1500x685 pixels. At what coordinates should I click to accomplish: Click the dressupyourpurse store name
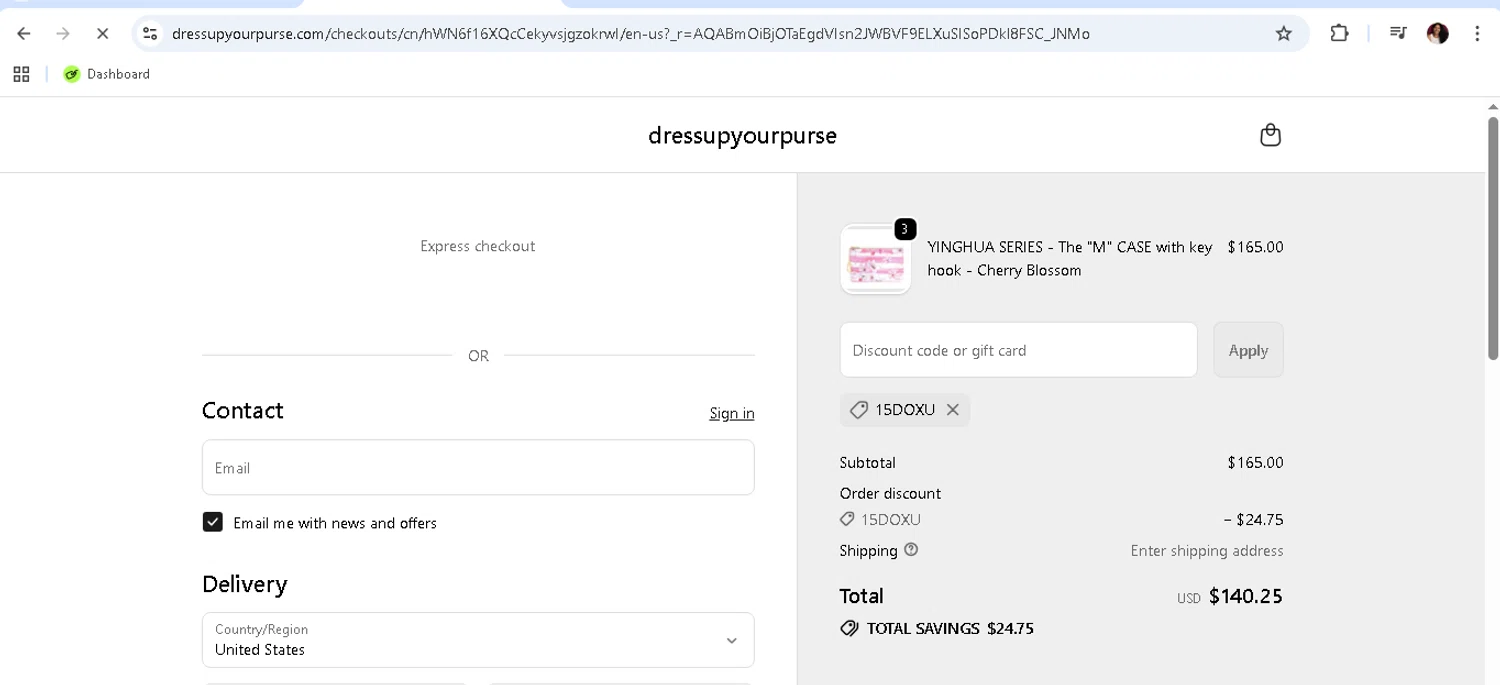[742, 135]
